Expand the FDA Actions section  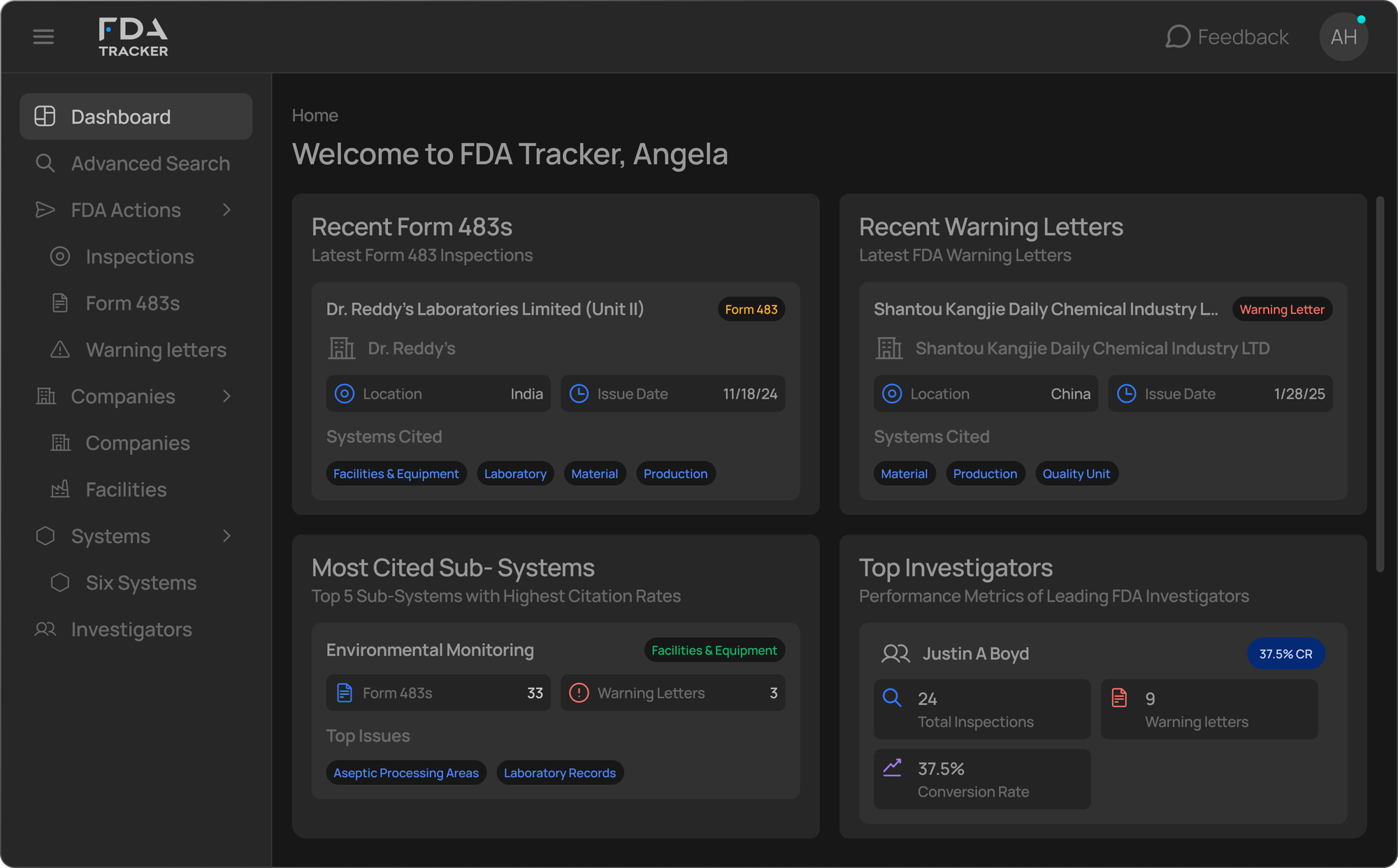pyautogui.click(x=226, y=210)
